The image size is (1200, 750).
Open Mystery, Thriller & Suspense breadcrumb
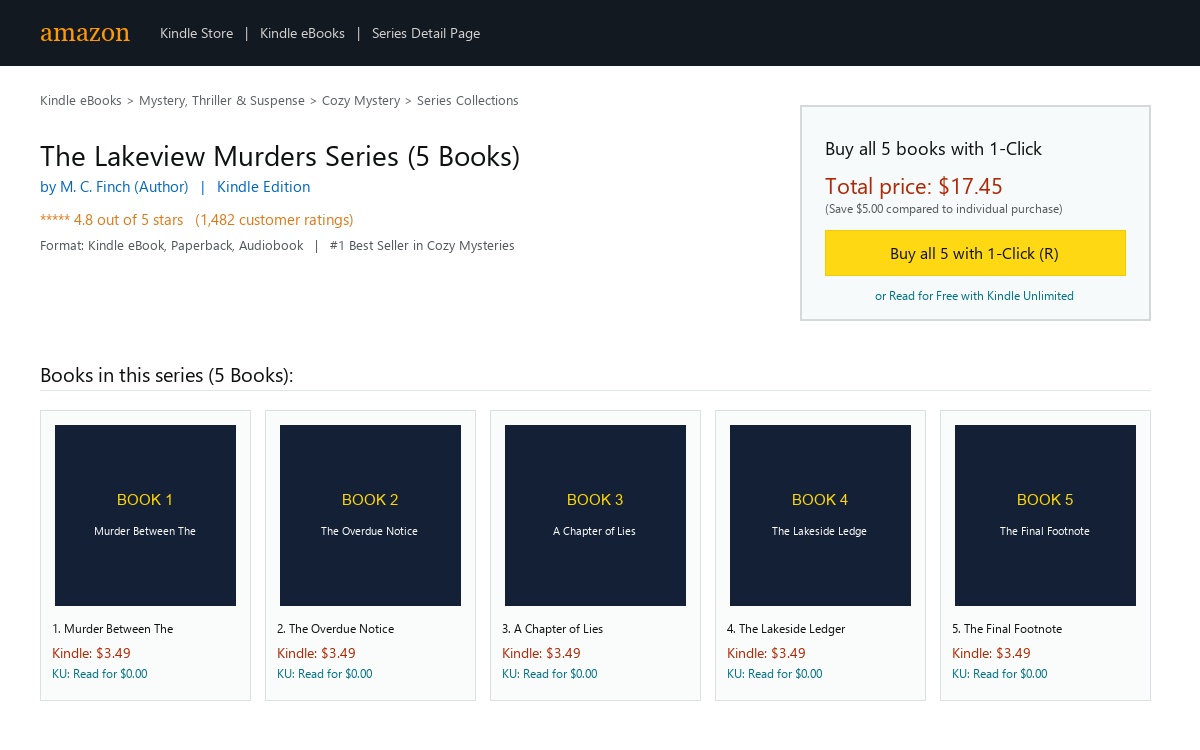[x=222, y=101]
